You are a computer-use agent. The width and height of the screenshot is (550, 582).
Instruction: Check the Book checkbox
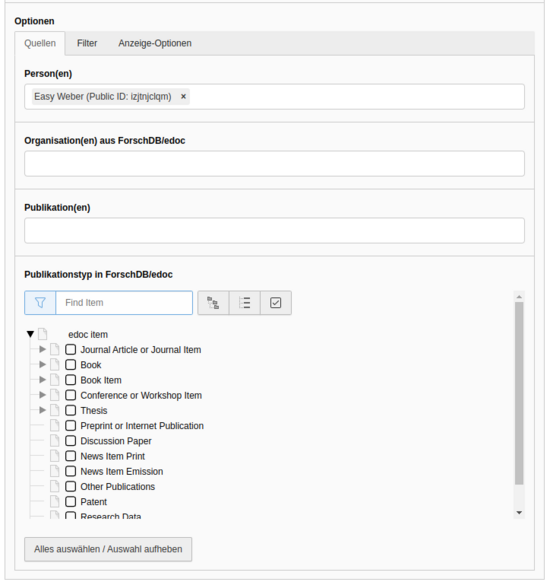pos(71,365)
